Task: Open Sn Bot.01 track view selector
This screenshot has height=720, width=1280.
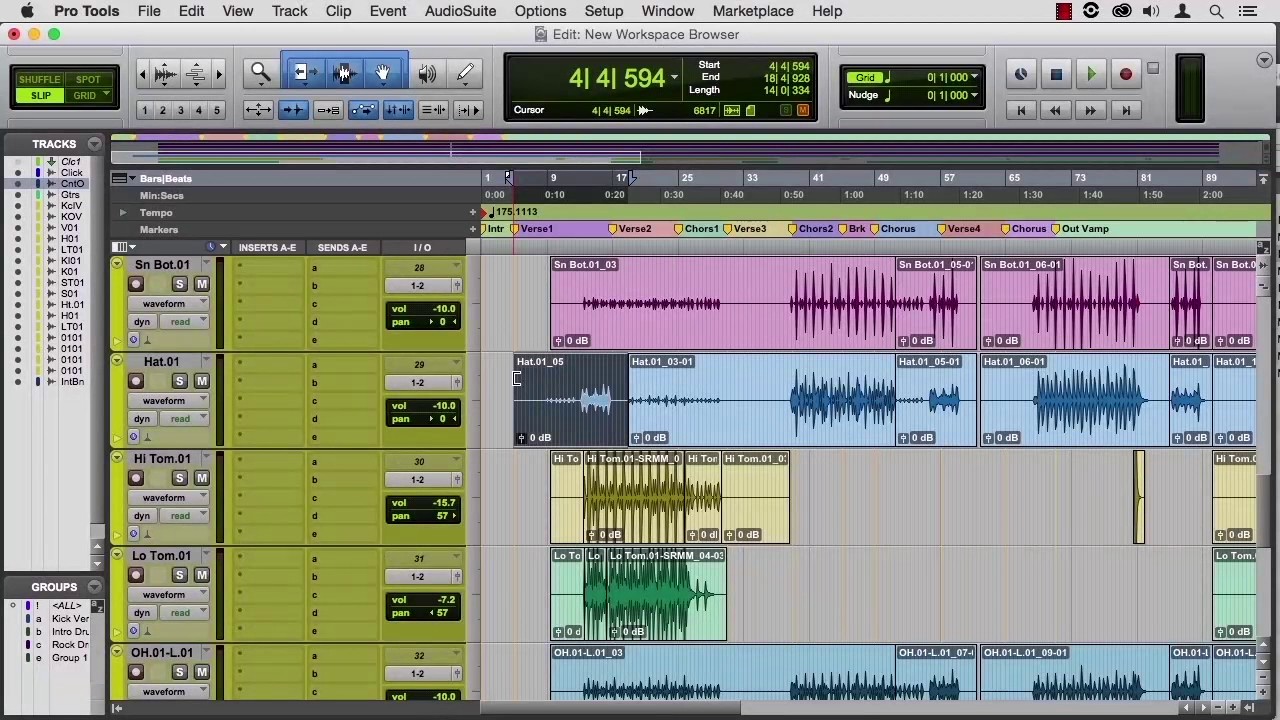Action: pyautogui.click(x=168, y=304)
